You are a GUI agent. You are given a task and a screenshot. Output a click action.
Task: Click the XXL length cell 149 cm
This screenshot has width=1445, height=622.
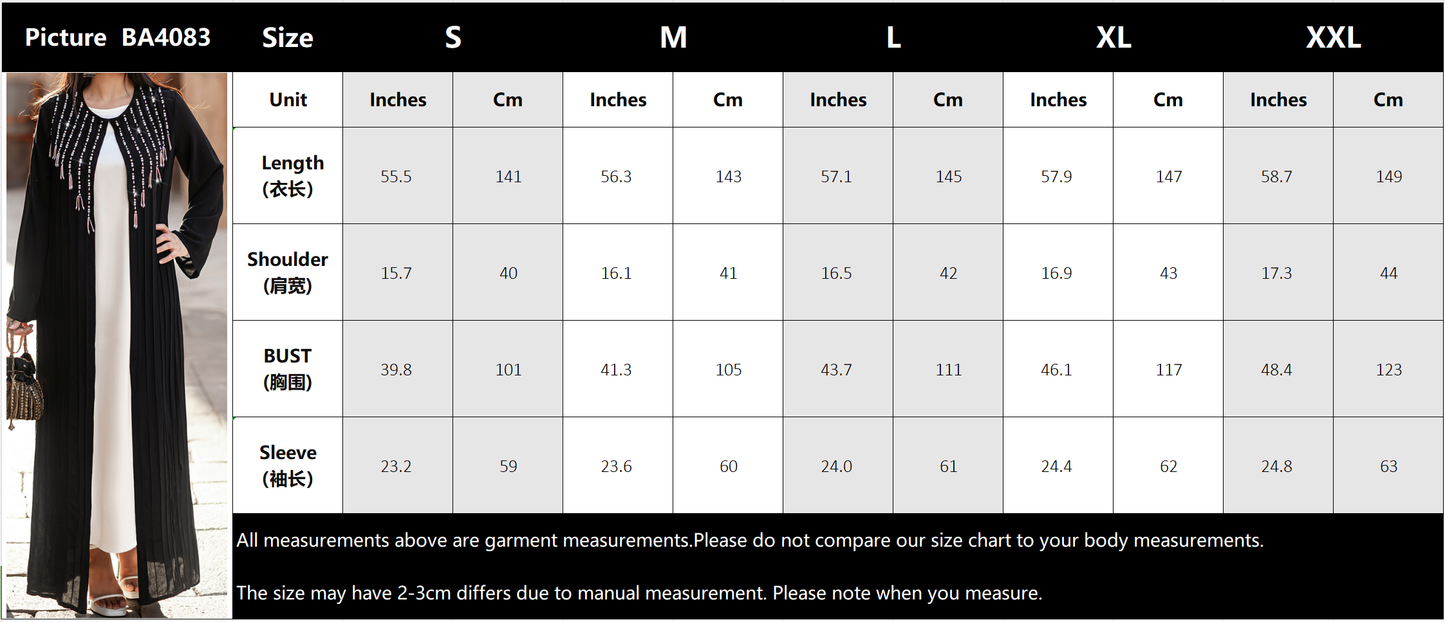coord(1388,176)
